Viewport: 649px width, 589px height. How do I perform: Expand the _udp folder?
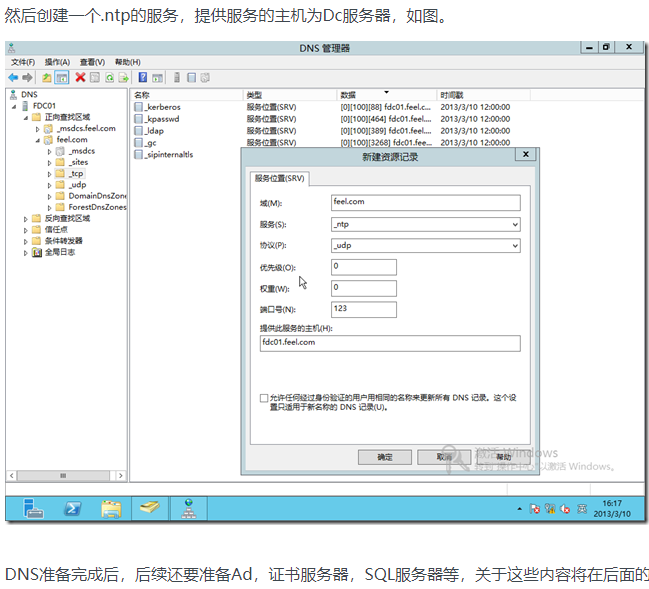coord(49,185)
